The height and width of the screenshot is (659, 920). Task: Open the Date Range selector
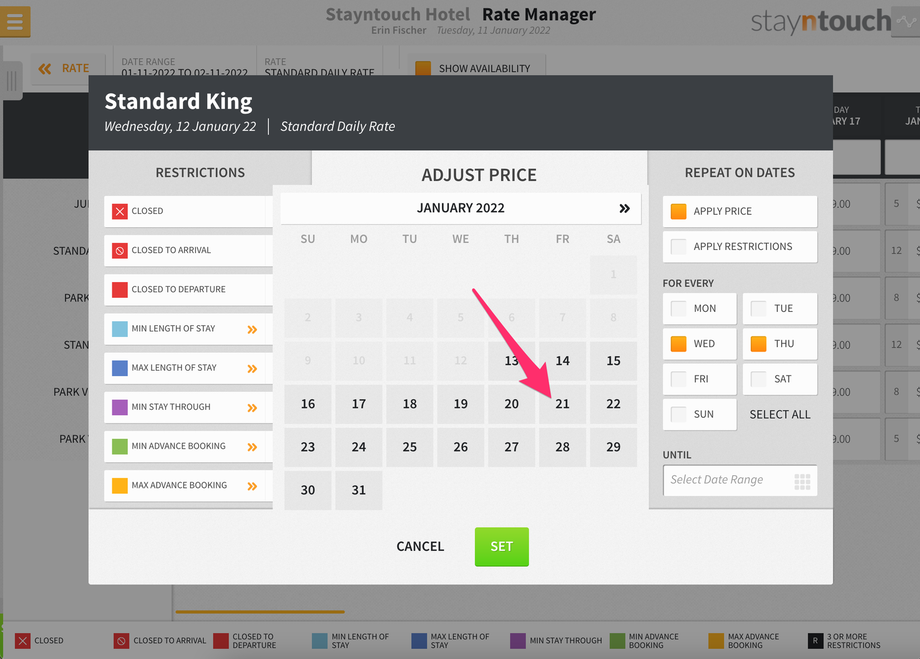(x=184, y=67)
